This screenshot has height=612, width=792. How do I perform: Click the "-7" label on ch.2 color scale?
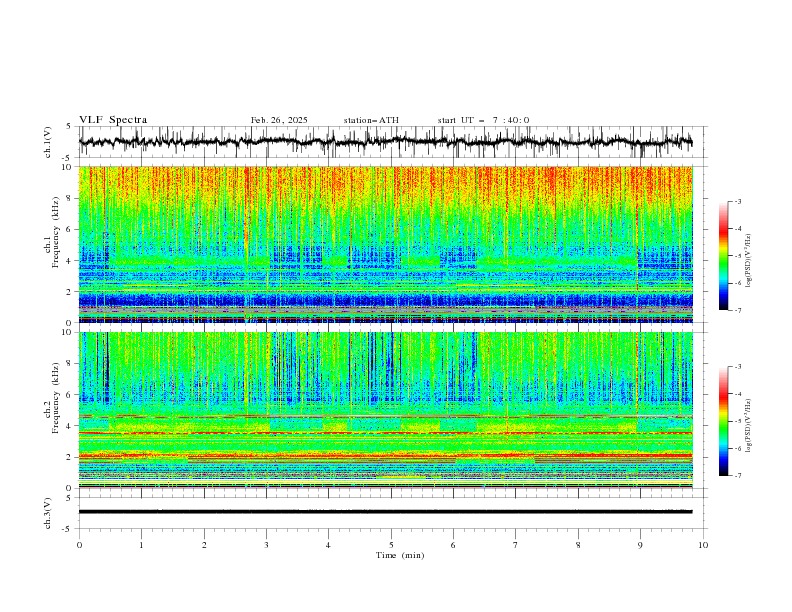pyautogui.click(x=738, y=476)
